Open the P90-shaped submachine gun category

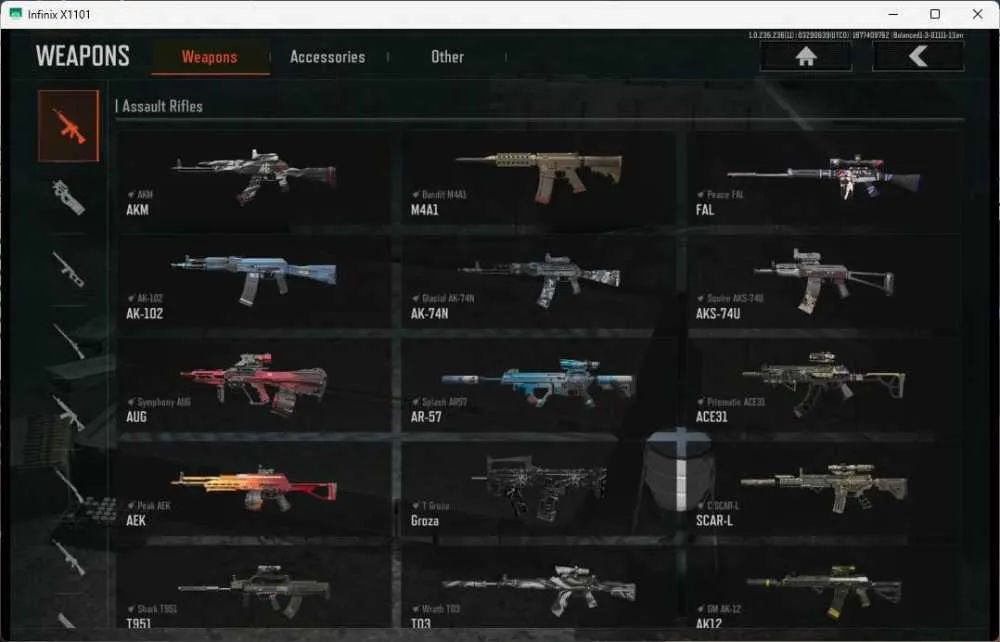pos(68,197)
